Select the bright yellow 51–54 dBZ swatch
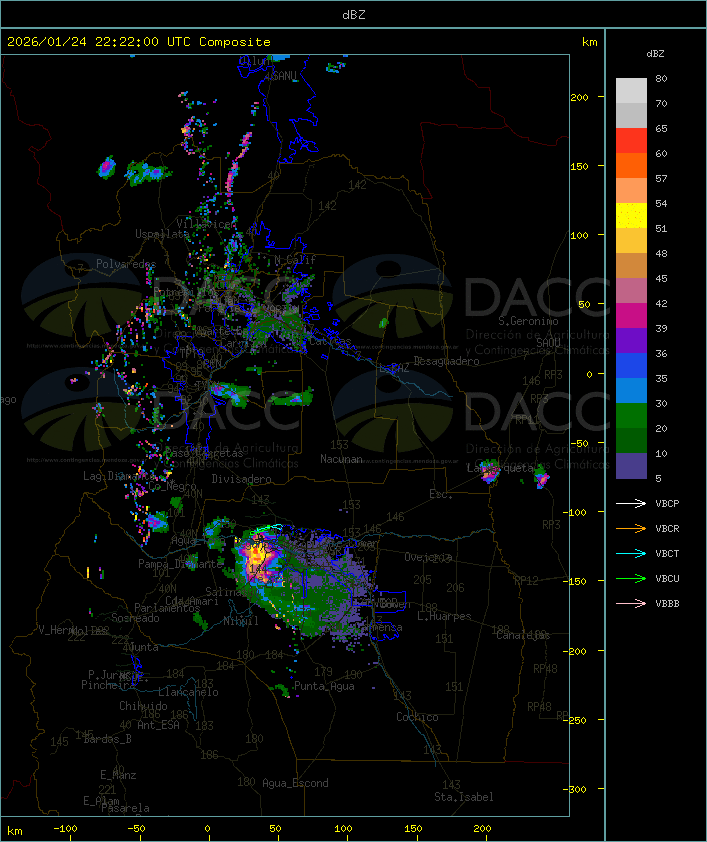 coord(631,216)
